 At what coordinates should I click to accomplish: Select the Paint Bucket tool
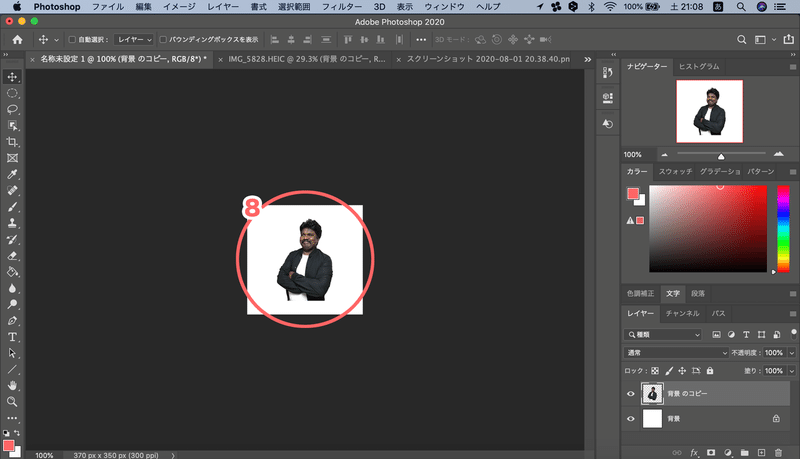pyautogui.click(x=12, y=272)
